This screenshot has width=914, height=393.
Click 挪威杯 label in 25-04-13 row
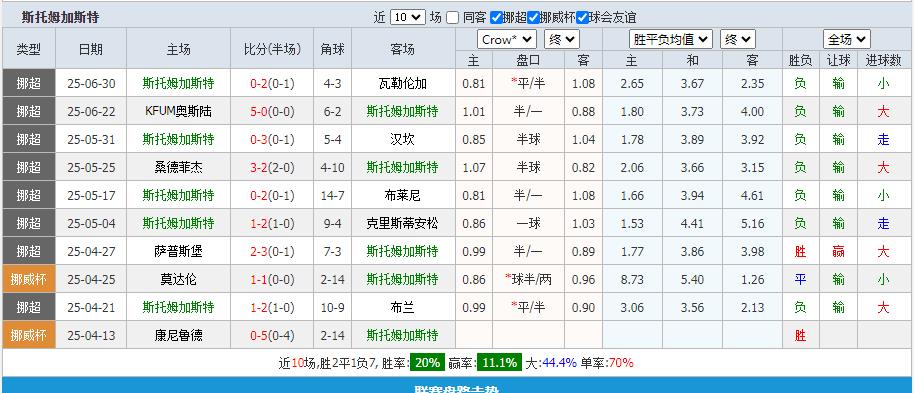(29, 335)
